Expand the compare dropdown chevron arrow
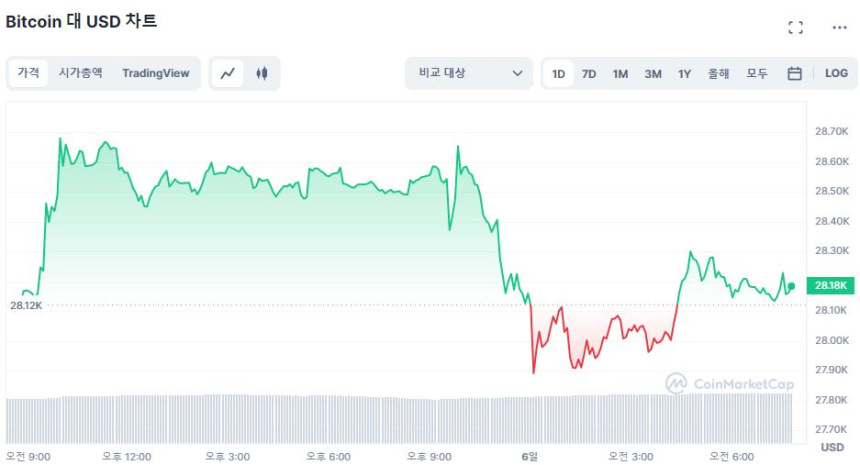860x465 pixels. (x=518, y=73)
